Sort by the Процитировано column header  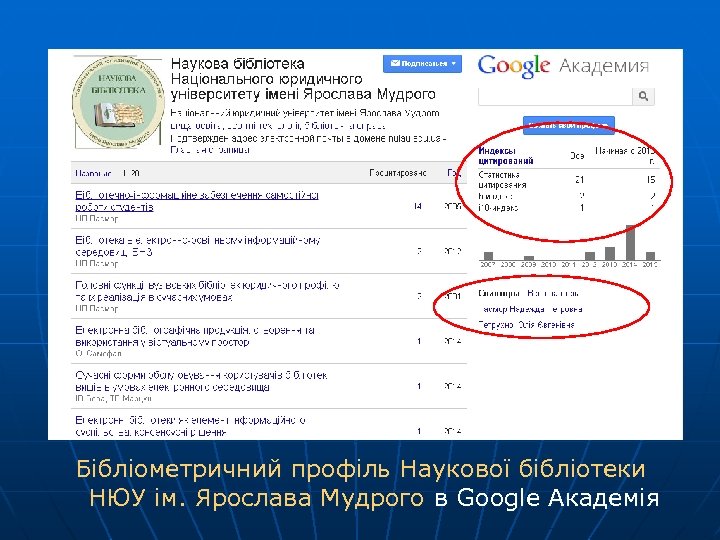398,173
